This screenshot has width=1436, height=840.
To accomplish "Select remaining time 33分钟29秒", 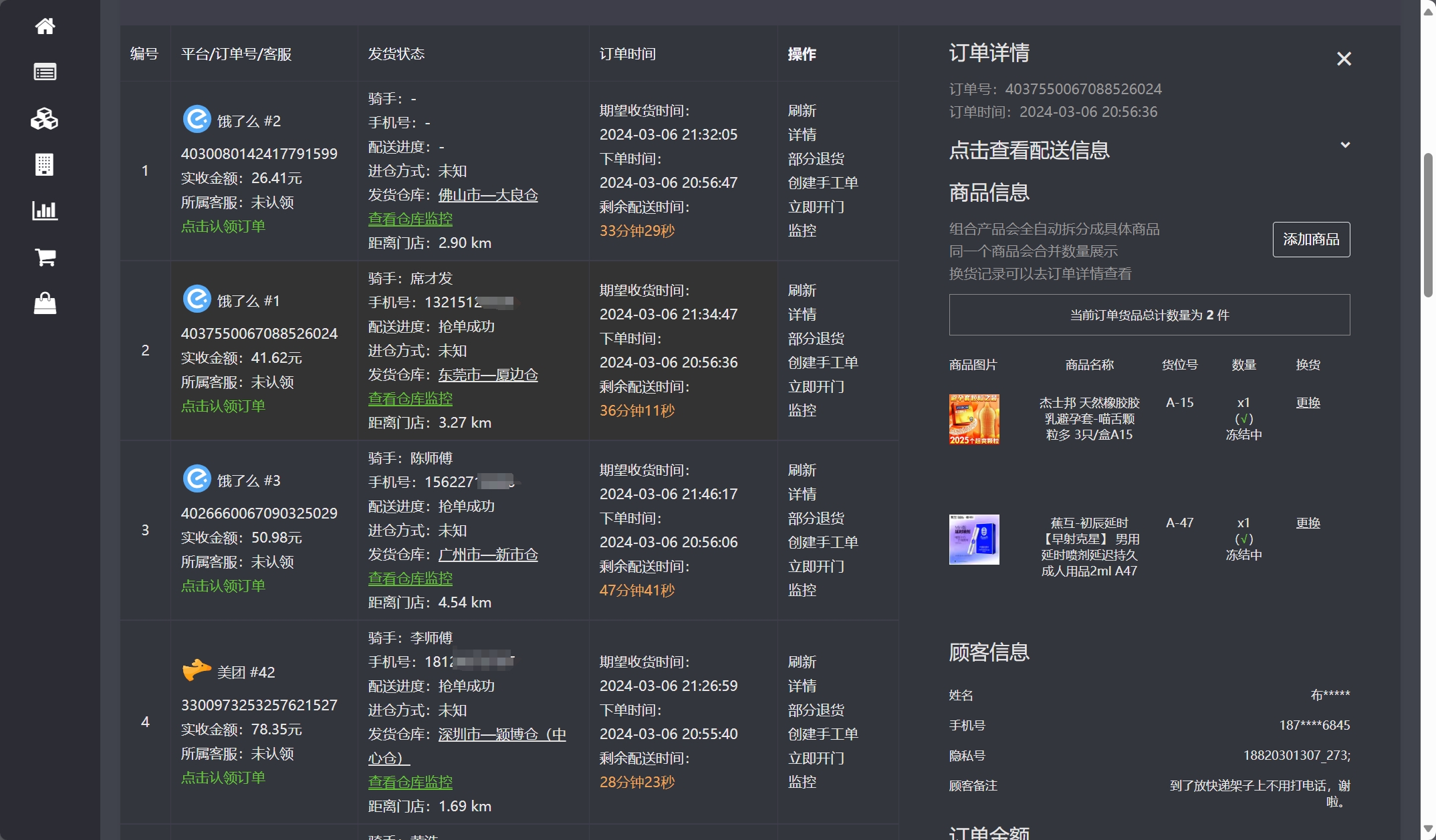I will pos(637,231).
